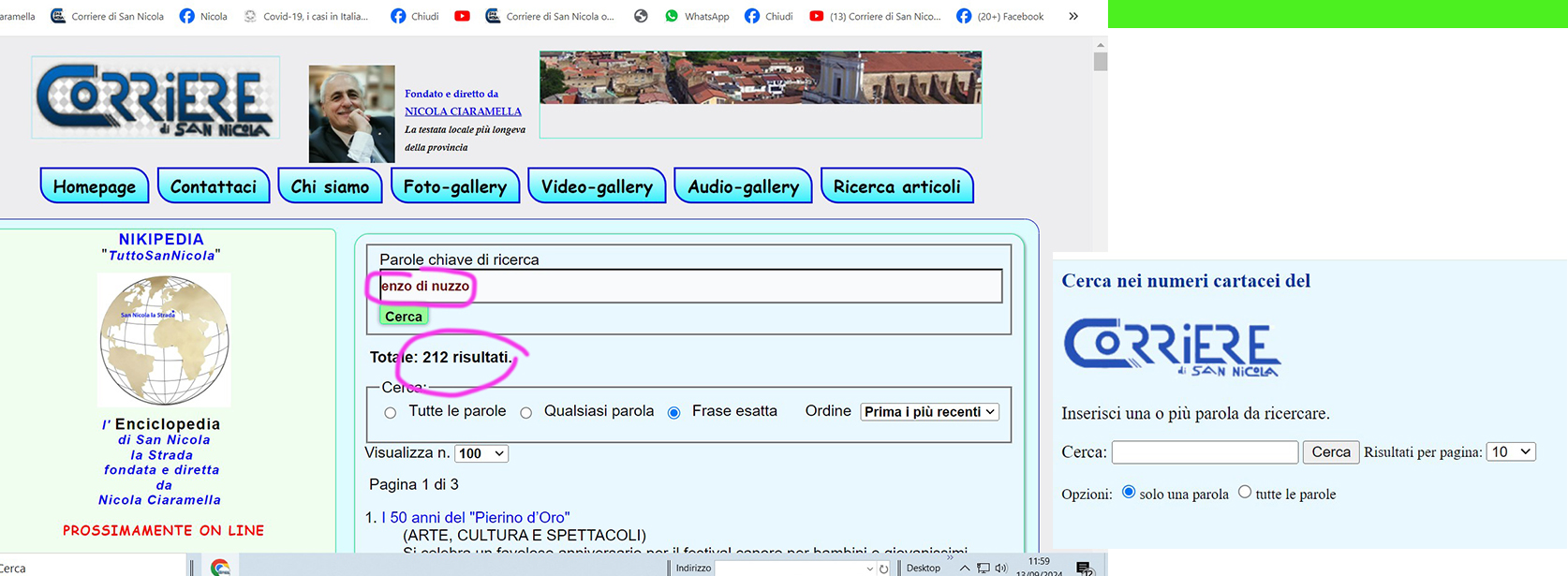
Task: Click Parole chiave search input field
Action: pos(690,286)
